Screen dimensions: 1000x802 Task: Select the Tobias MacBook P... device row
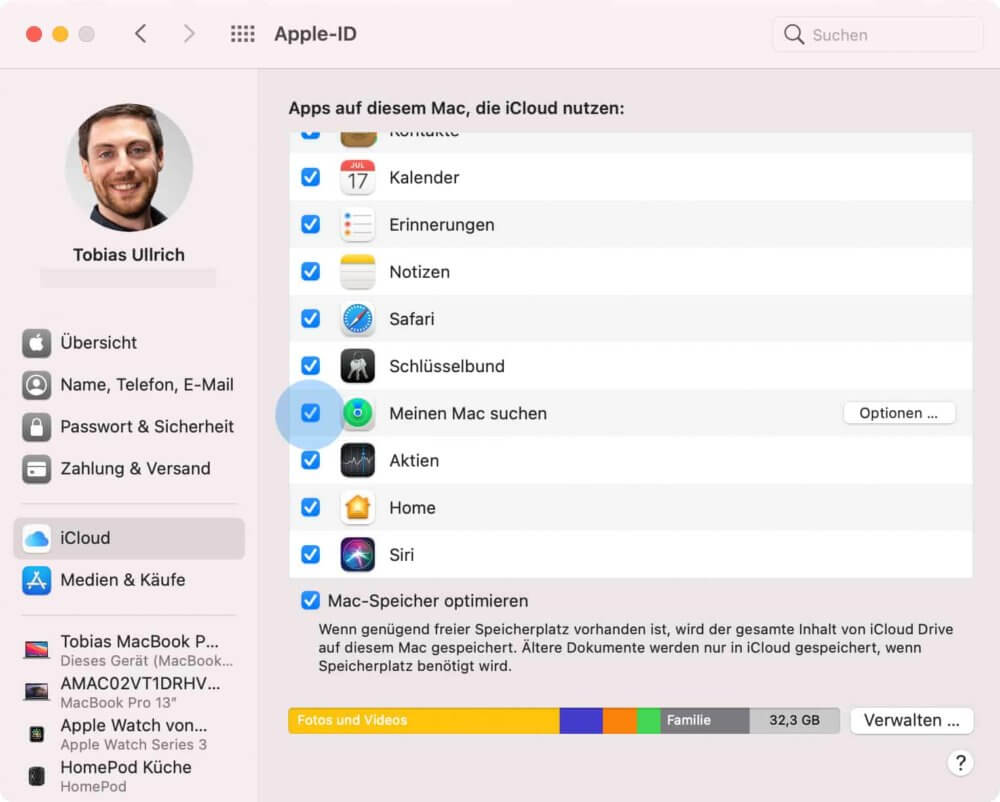tap(129, 650)
